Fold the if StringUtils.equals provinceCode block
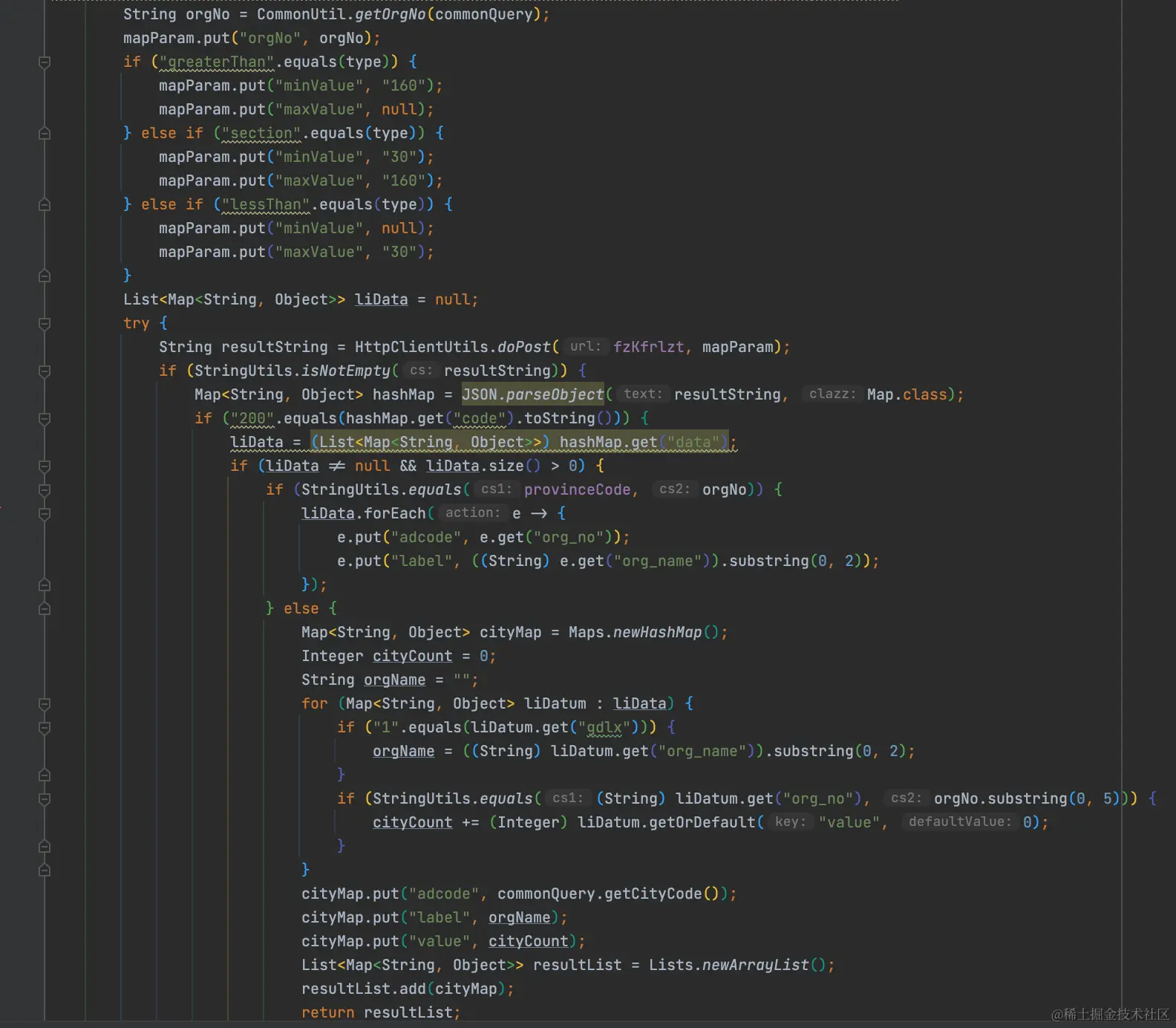This screenshot has height=1028, width=1176. tap(45, 490)
